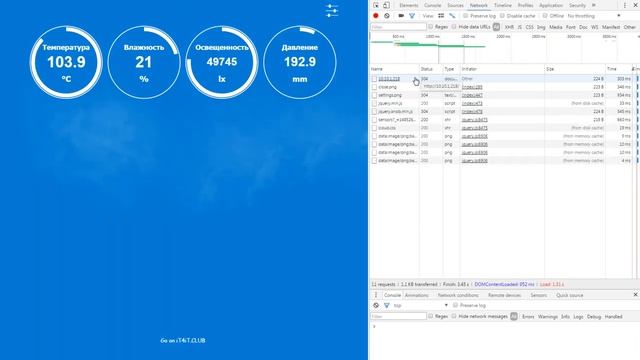Switch to the Sources tab
The image size is (640, 360).
coord(455,5)
